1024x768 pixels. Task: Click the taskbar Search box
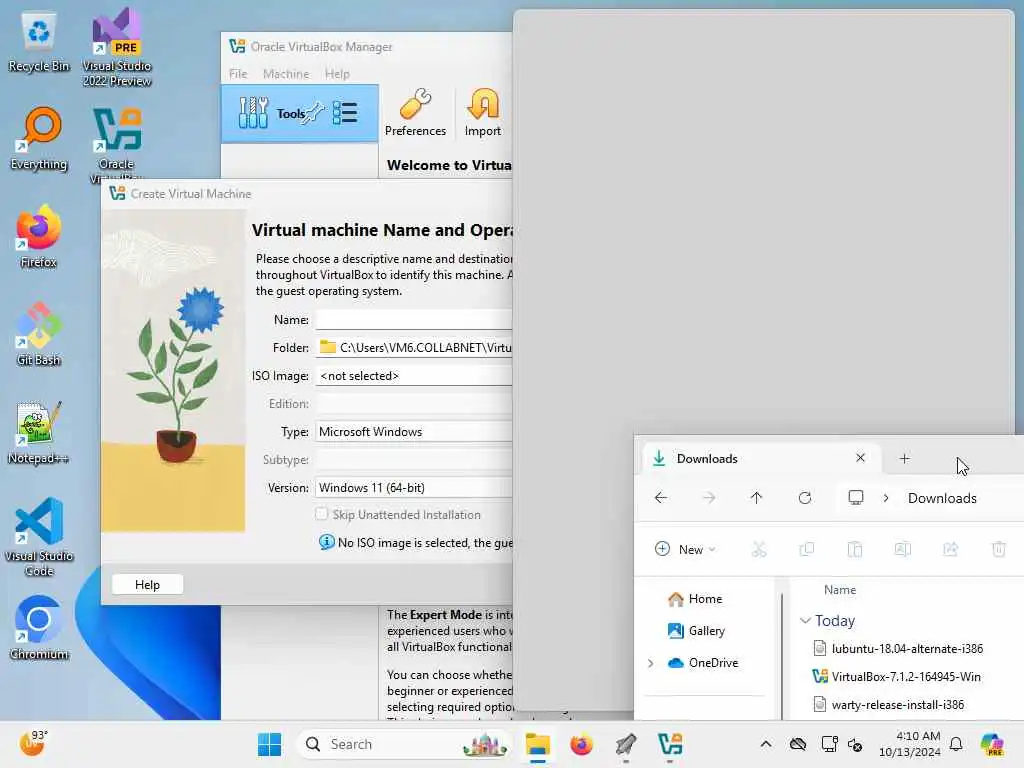point(404,744)
